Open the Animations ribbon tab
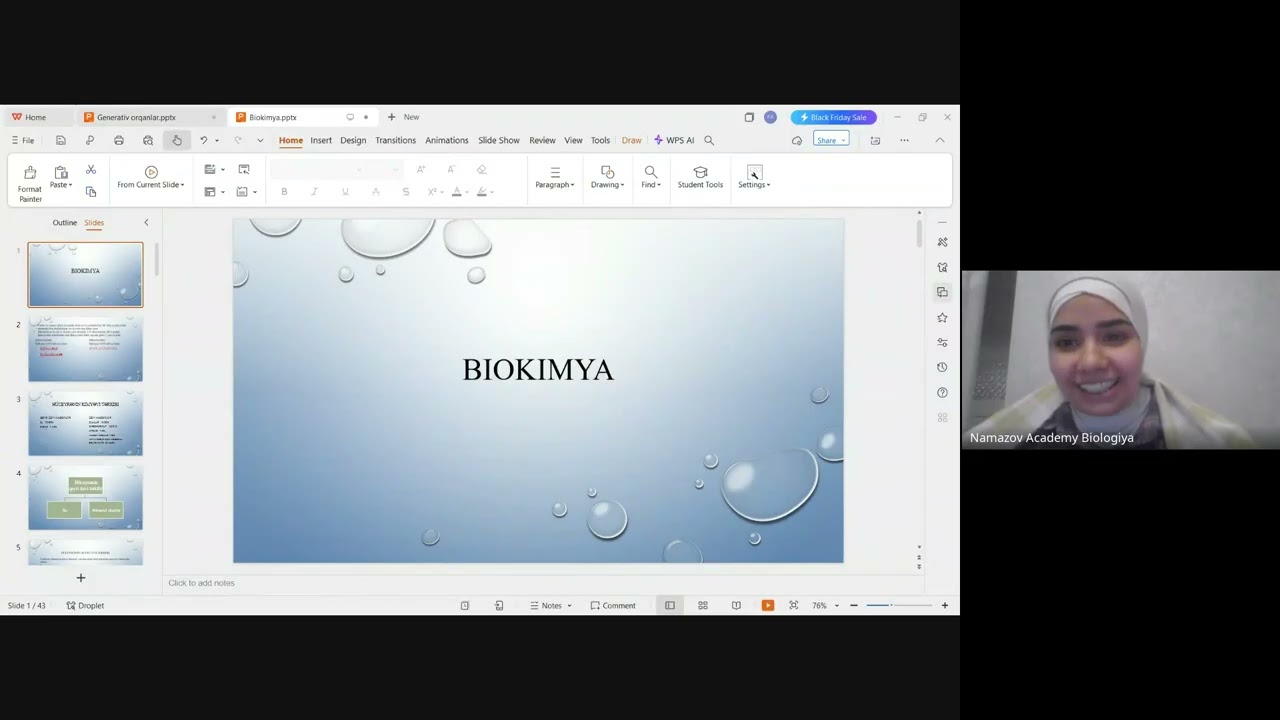This screenshot has width=1280, height=720. (446, 141)
